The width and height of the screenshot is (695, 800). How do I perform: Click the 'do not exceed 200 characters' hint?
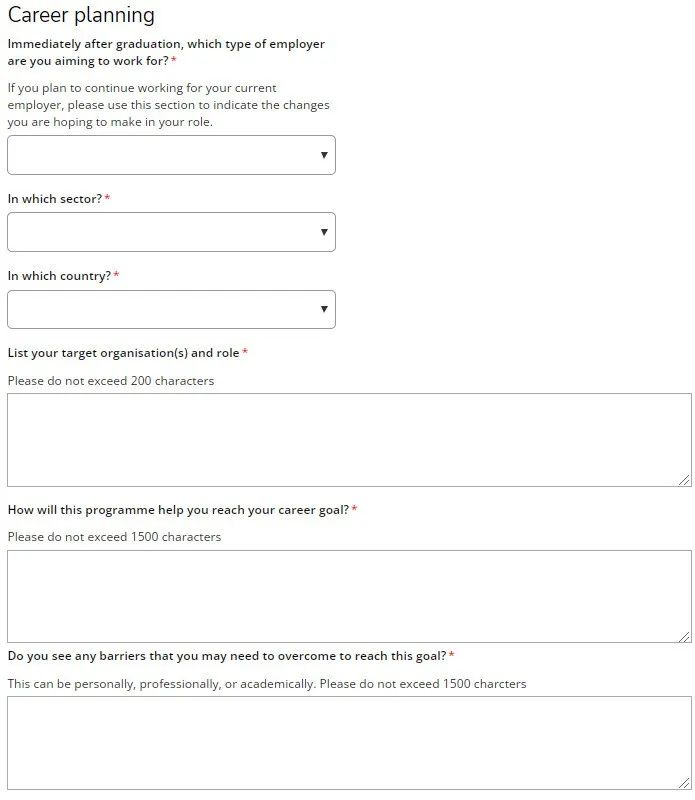pyautogui.click(x=111, y=381)
